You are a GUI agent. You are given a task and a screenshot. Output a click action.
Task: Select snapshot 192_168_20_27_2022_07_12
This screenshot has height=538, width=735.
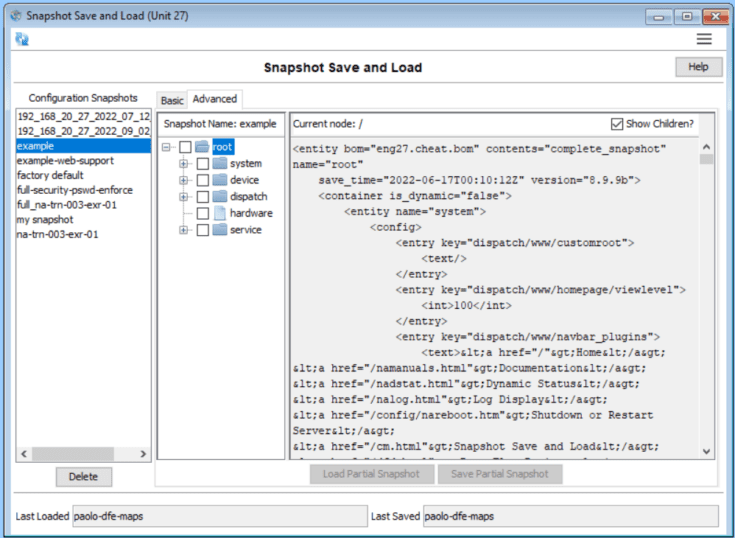click(83, 116)
